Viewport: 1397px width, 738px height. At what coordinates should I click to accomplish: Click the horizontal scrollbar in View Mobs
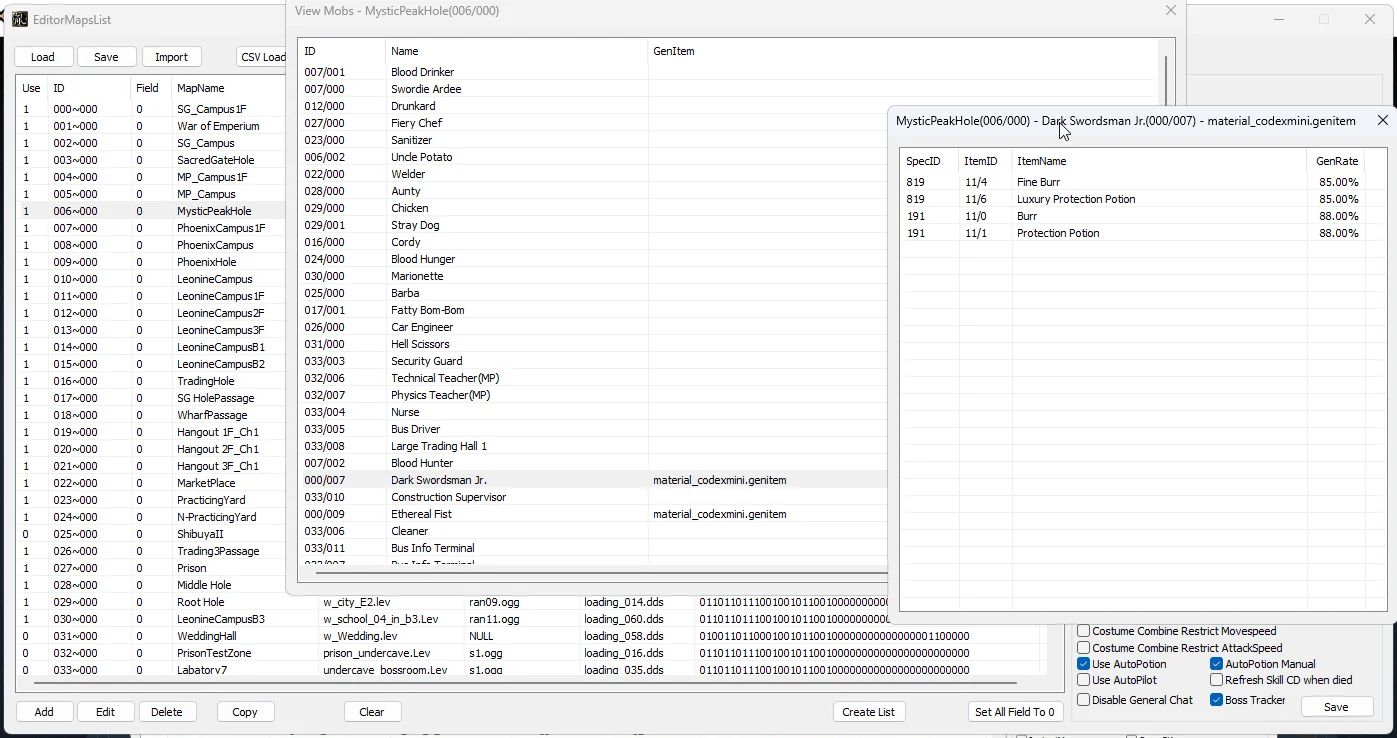click(x=600, y=572)
